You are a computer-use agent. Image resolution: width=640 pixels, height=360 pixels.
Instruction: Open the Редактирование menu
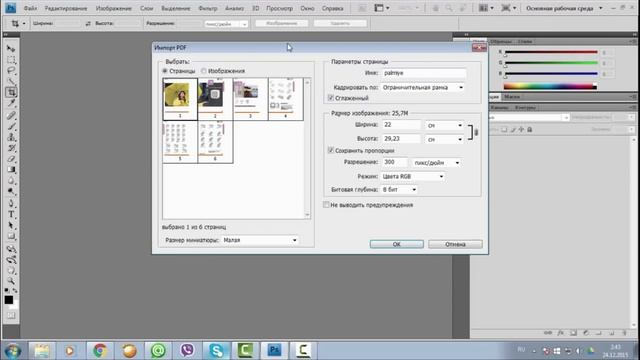[x=66, y=8]
